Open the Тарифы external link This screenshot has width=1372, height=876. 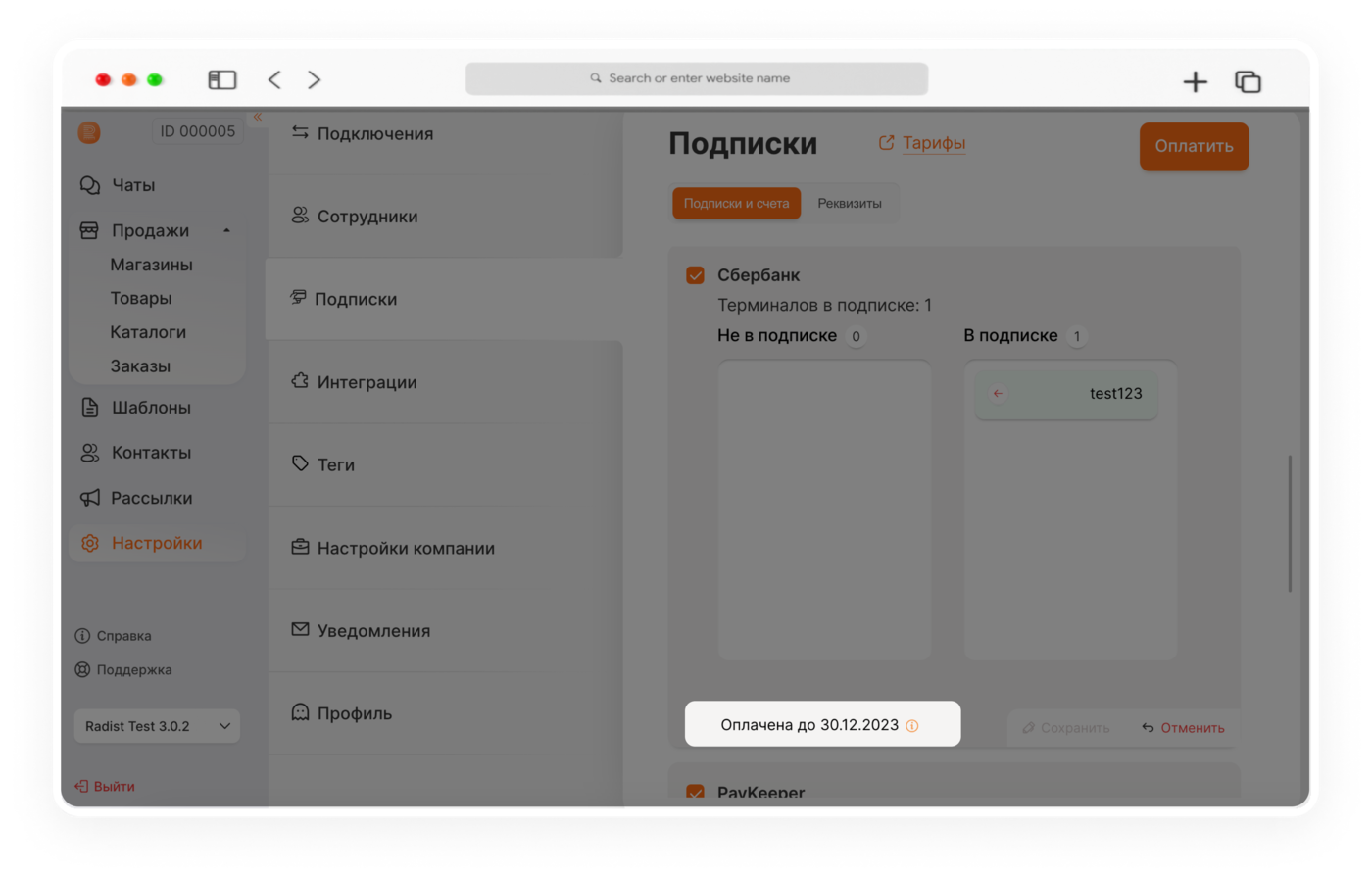point(922,143)
